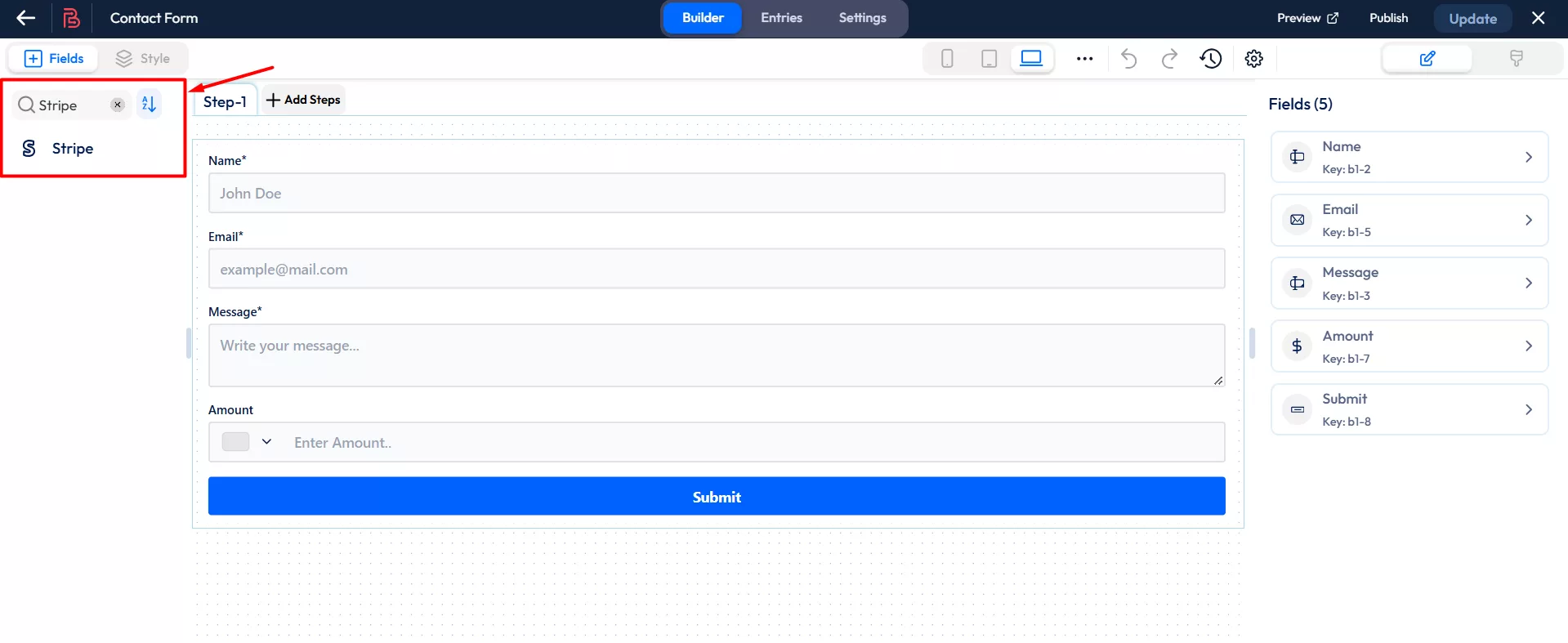This screenshot has height=643, width=1568.
Task: Open the three-dots more options menu
Action: point(1084,58)
